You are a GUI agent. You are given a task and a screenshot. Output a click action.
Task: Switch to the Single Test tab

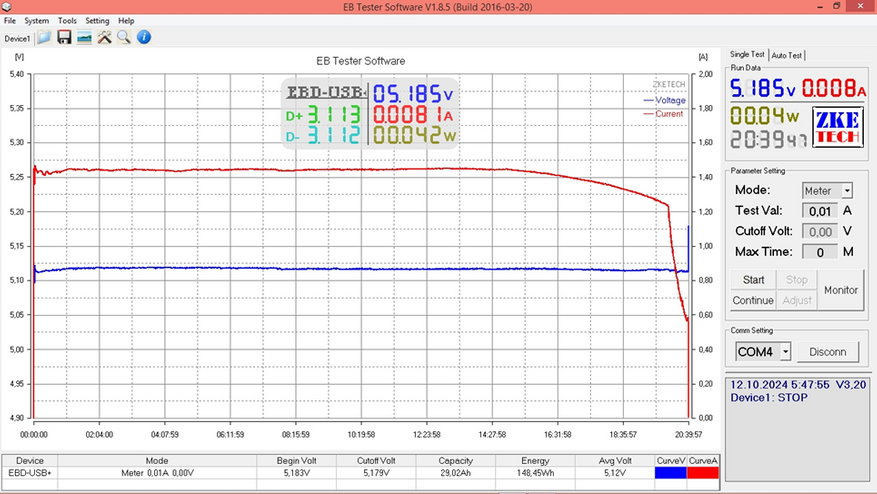[747, 54]
